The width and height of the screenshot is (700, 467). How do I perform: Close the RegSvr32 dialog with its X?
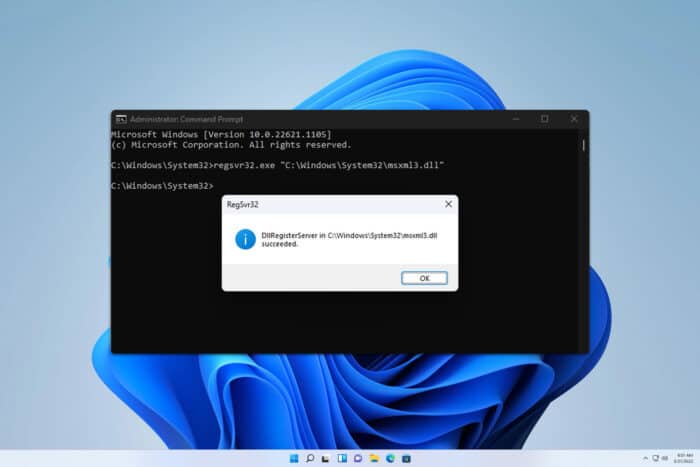click(x=448, y=204)
